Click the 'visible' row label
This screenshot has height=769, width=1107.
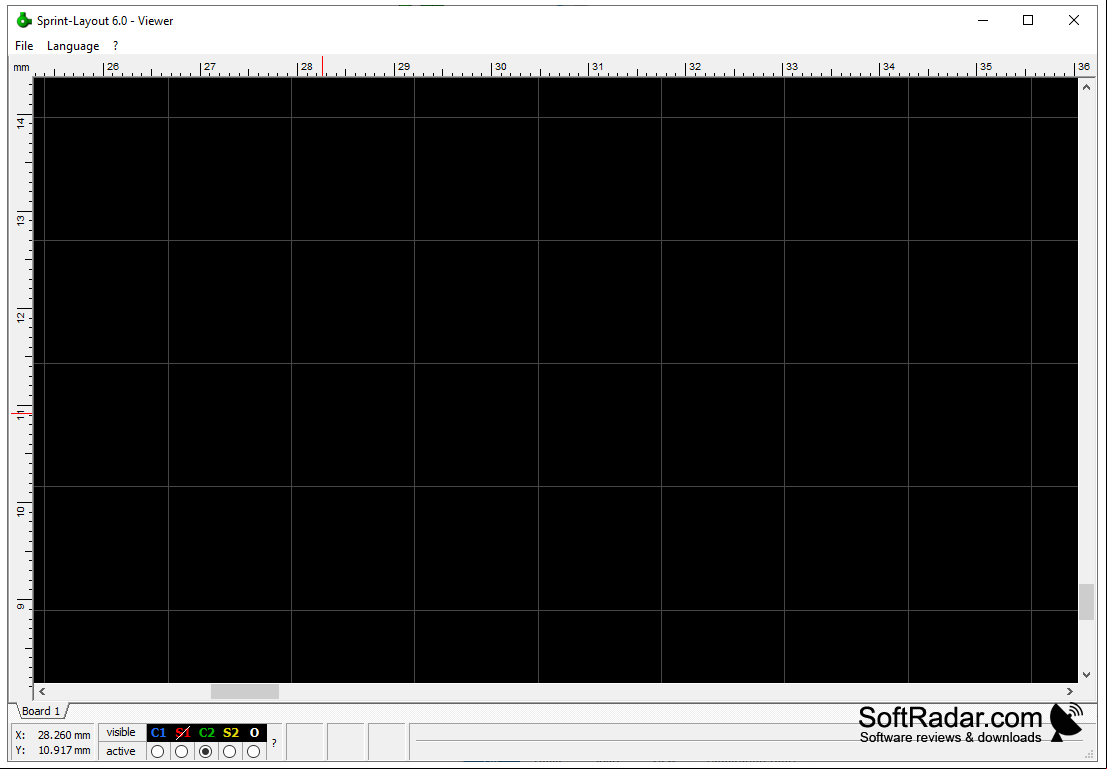(121, 733)
